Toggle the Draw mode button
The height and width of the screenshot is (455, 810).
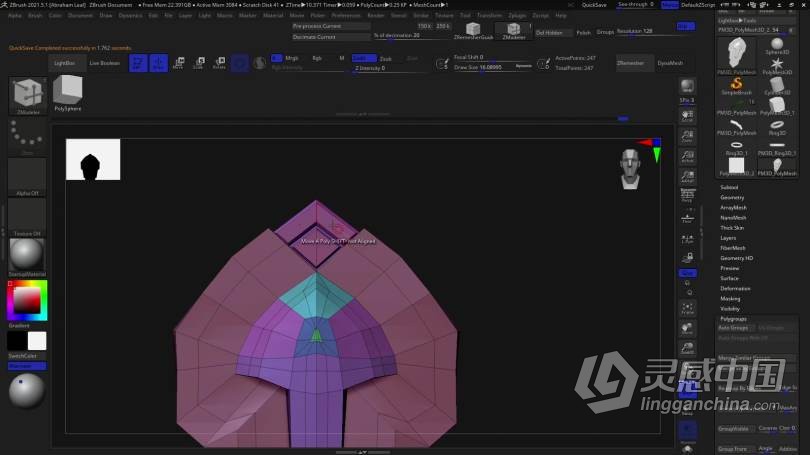pos(159,63)
